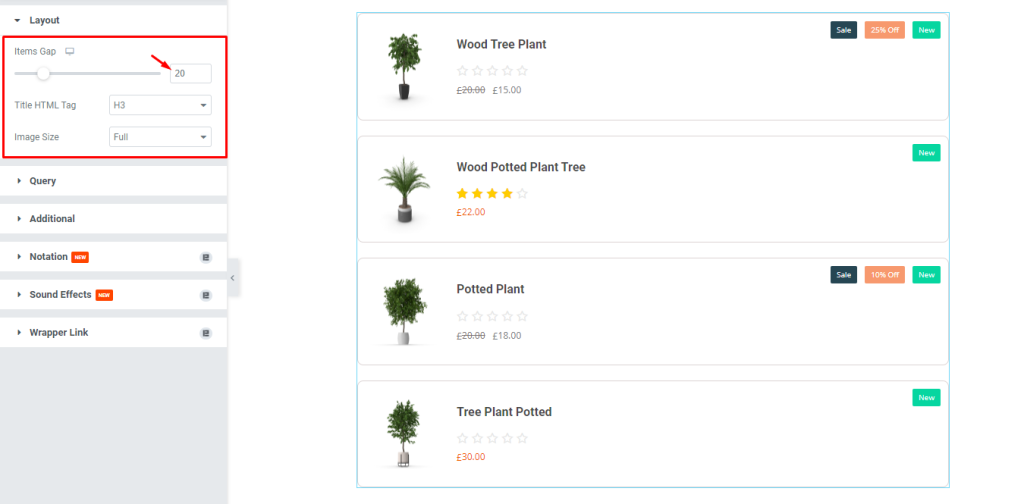The image size is (1024, 504).
Task: Collapse the editor panel with the arrow handle
Action: pyautogui.click(x=233, y=277)
